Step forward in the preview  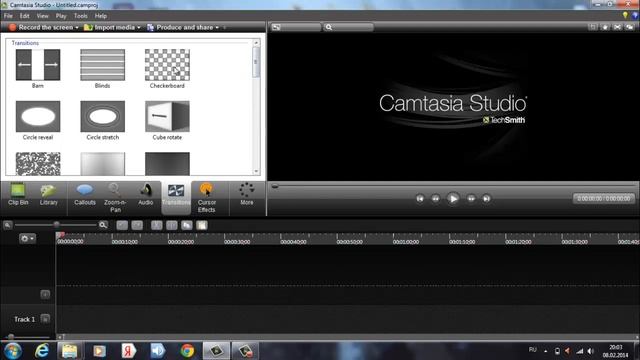471,199
